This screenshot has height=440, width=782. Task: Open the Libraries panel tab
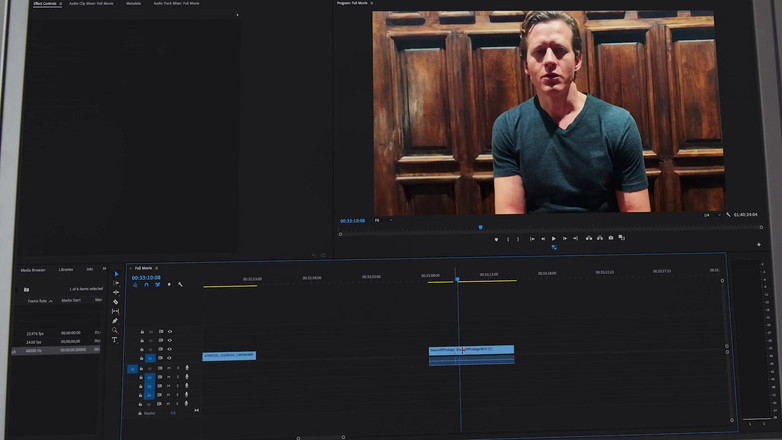tap(66, 269)
